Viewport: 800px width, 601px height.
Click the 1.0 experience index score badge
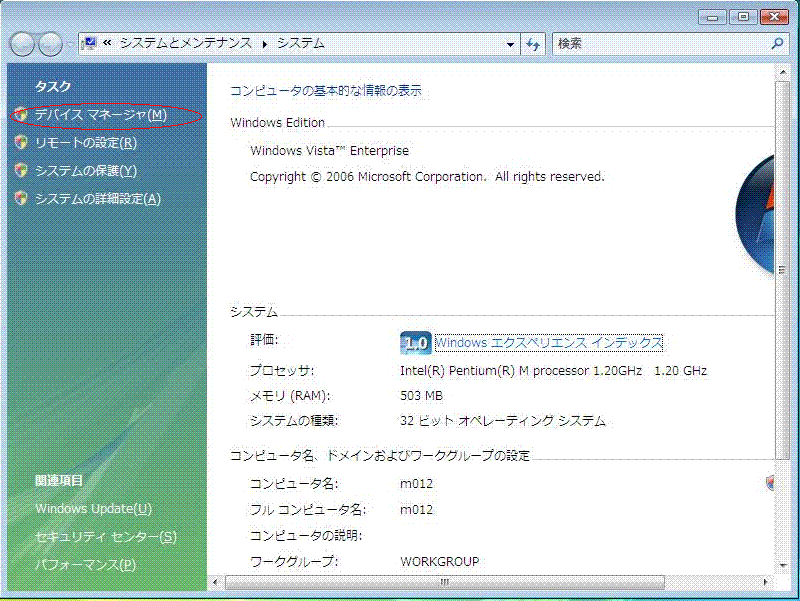click(416, 342)
